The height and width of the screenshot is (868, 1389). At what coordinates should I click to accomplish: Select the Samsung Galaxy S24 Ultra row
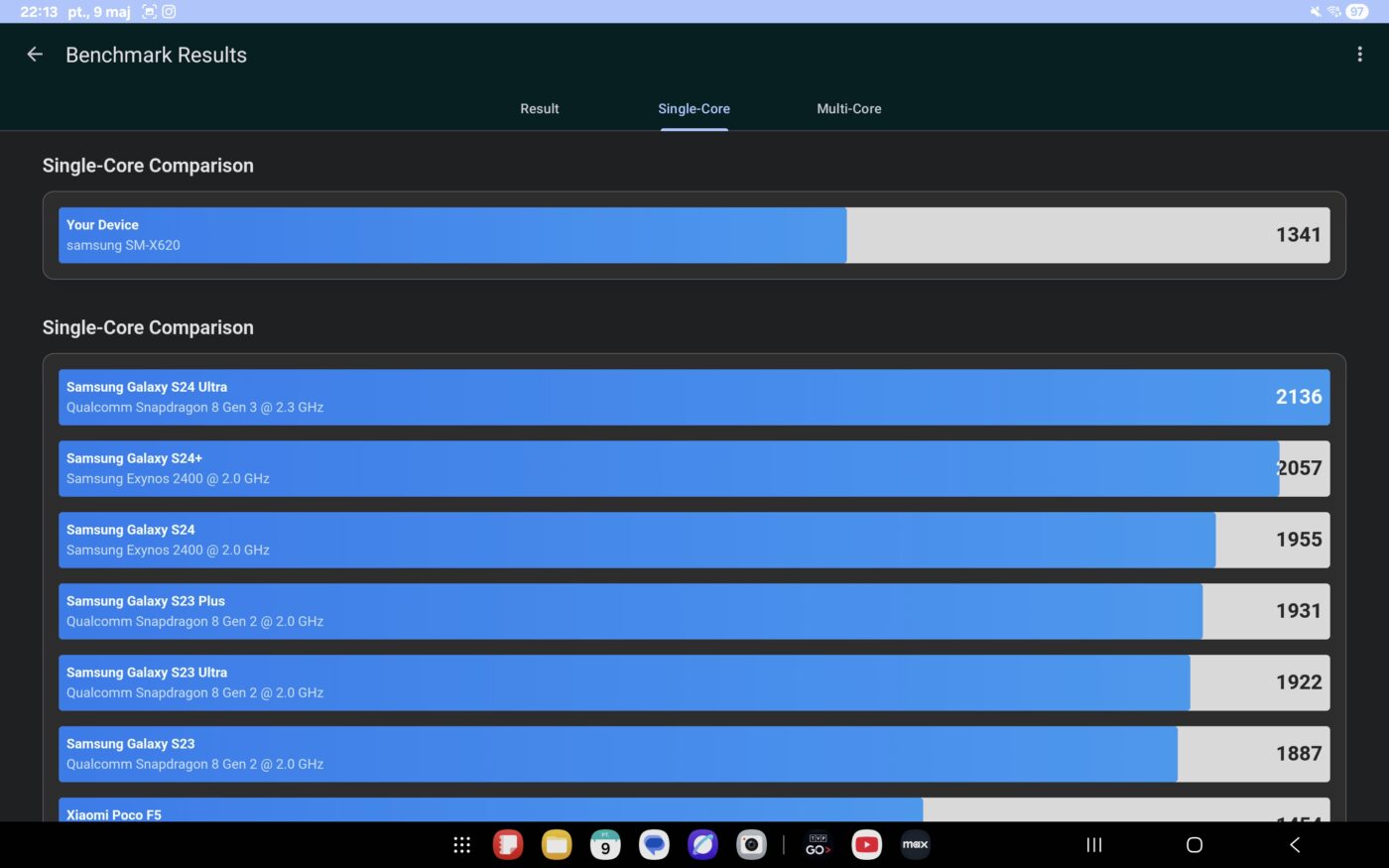pyautogui.click(x=694, y=398)
